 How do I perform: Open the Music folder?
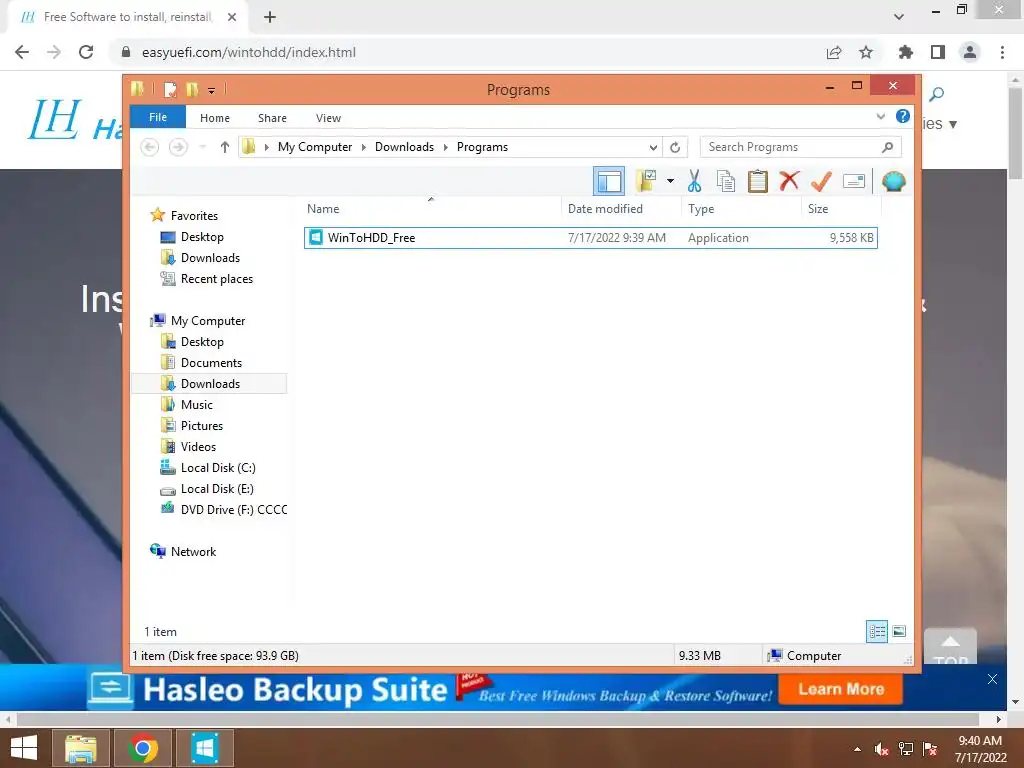[197, 404]
